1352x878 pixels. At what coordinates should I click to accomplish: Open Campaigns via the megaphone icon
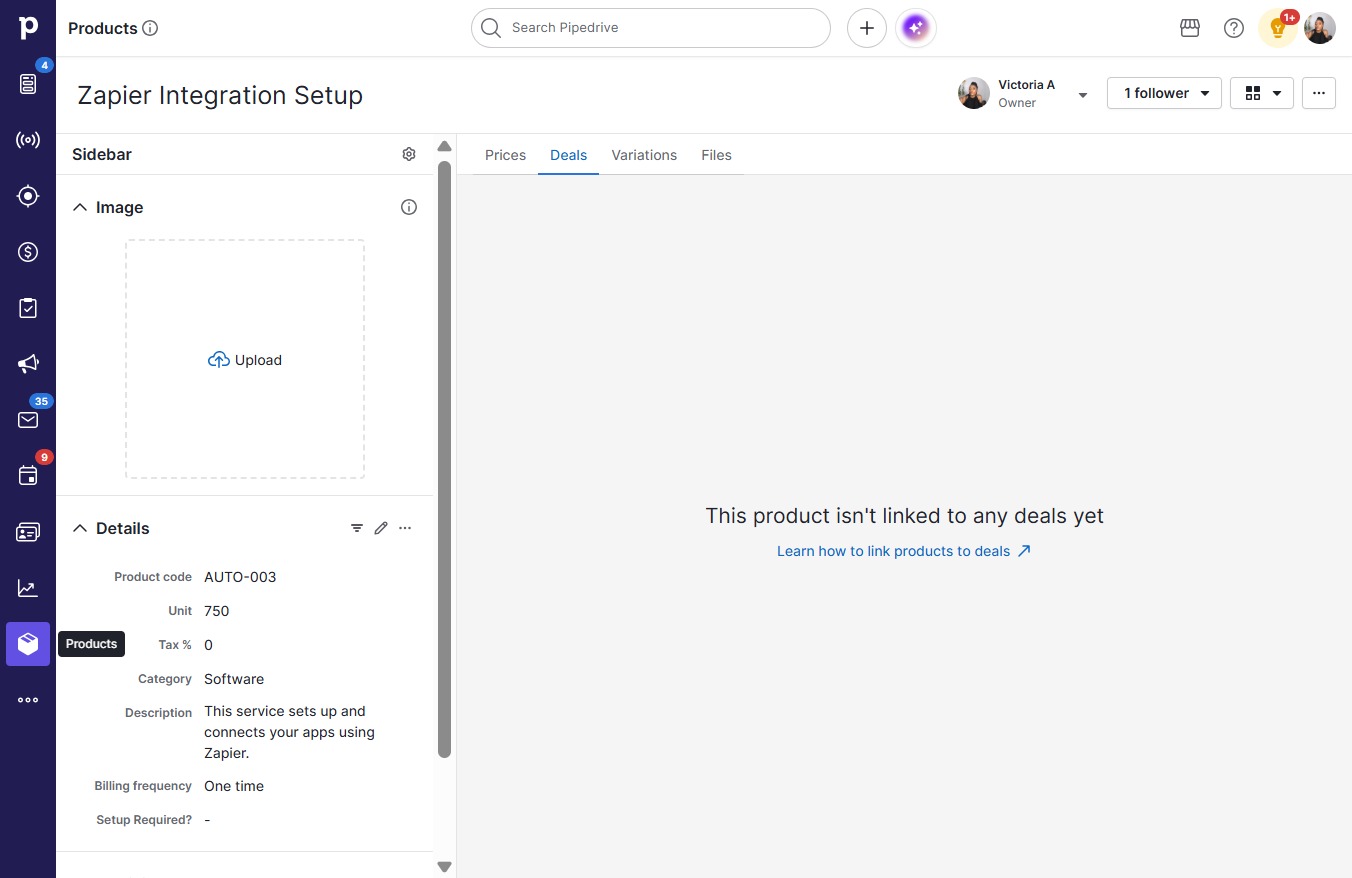click(x=28, y=364)
